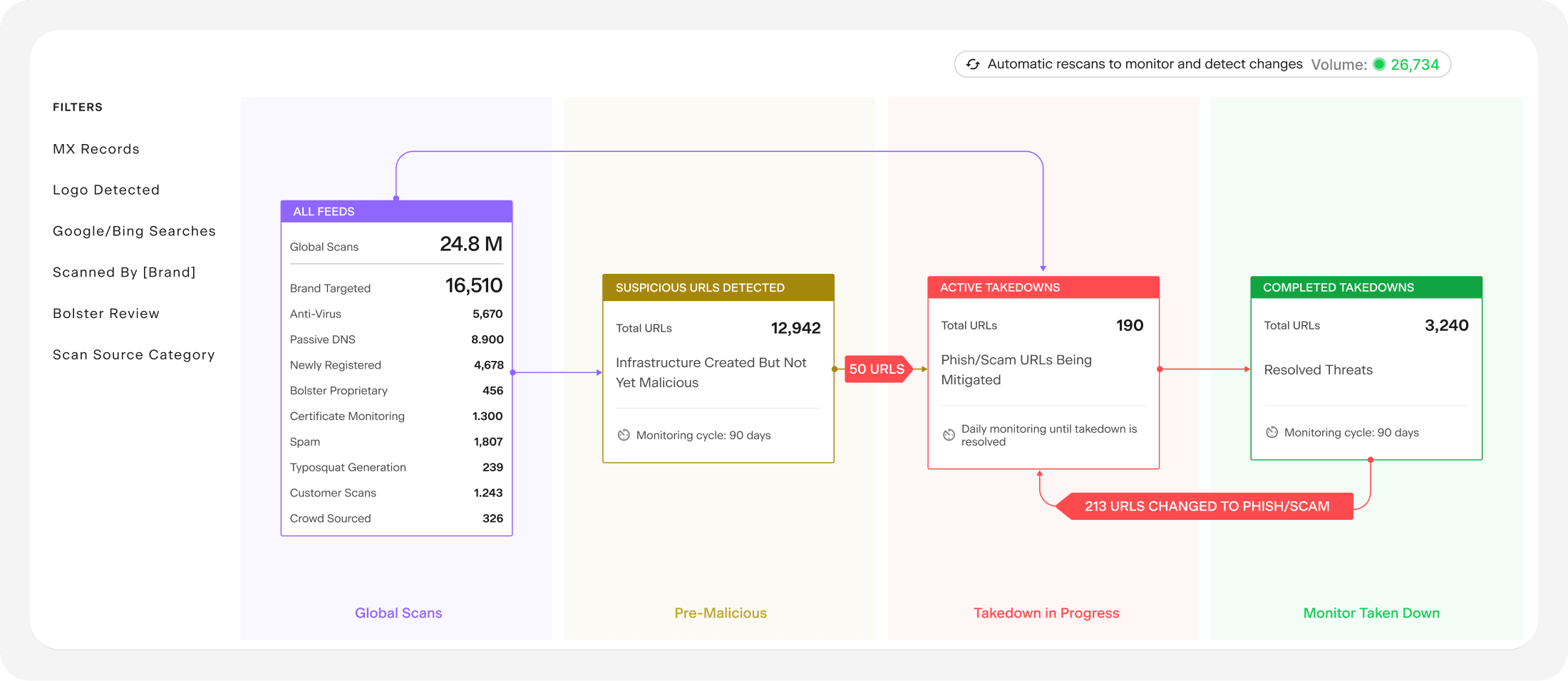This screenshot has height=681, width=1568.
Task: Click the green volume status dot
Action: tap(1380, 64)
